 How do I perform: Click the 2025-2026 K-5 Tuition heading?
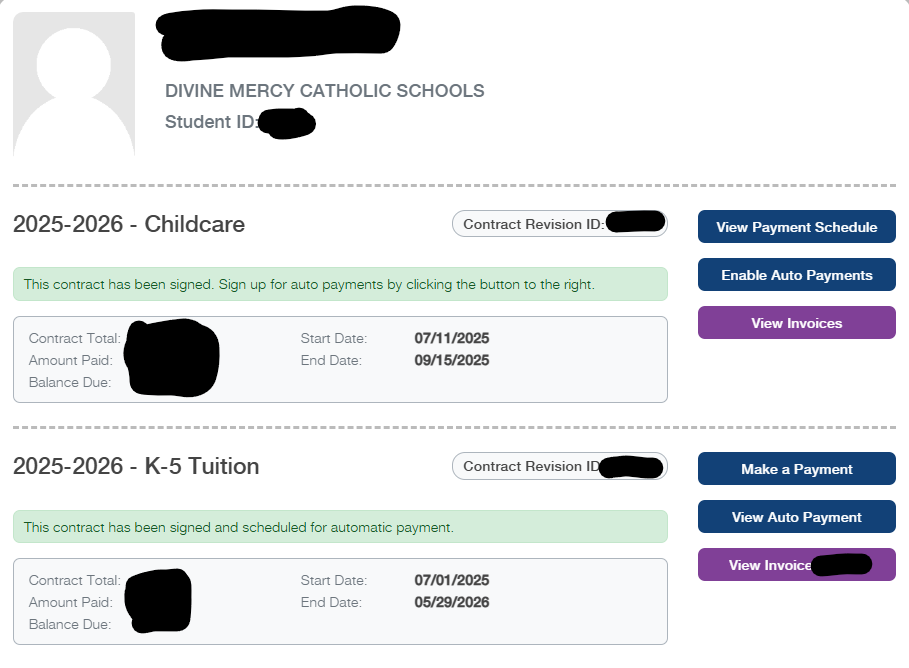pyautogui.click(x=136, y=466)
